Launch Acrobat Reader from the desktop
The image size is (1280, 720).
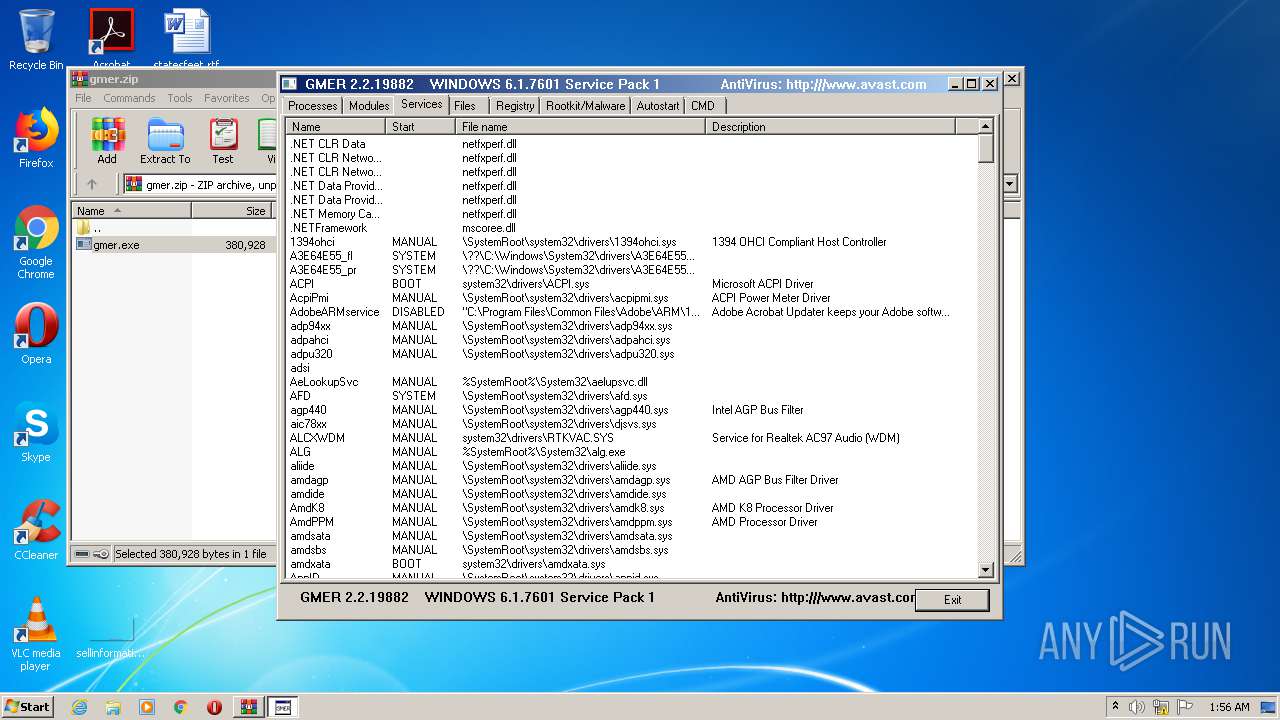coord(111,40)
